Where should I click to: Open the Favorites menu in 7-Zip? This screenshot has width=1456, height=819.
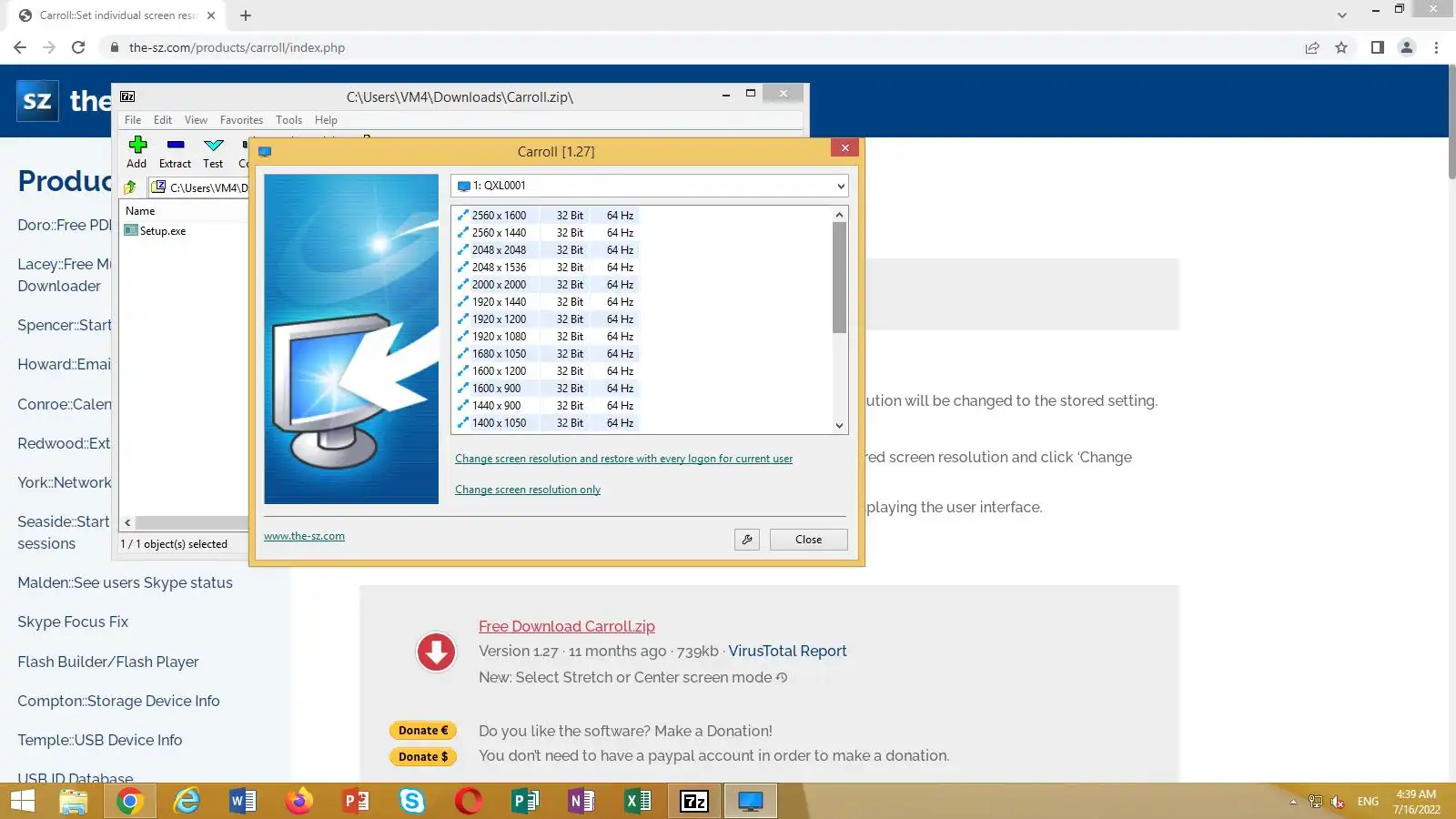pyautogui.click(x=241, y=120)
